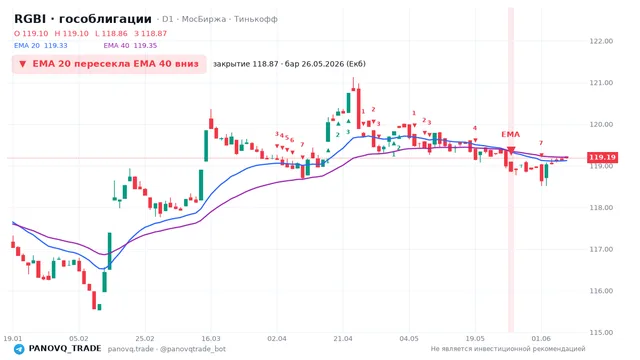Image resolution: width=640 pixels, height=360 pixels.
Task: Click the "EMA 20 пересекла EMA 40 вниз" alert badge
Action: [x=109, y=64]
